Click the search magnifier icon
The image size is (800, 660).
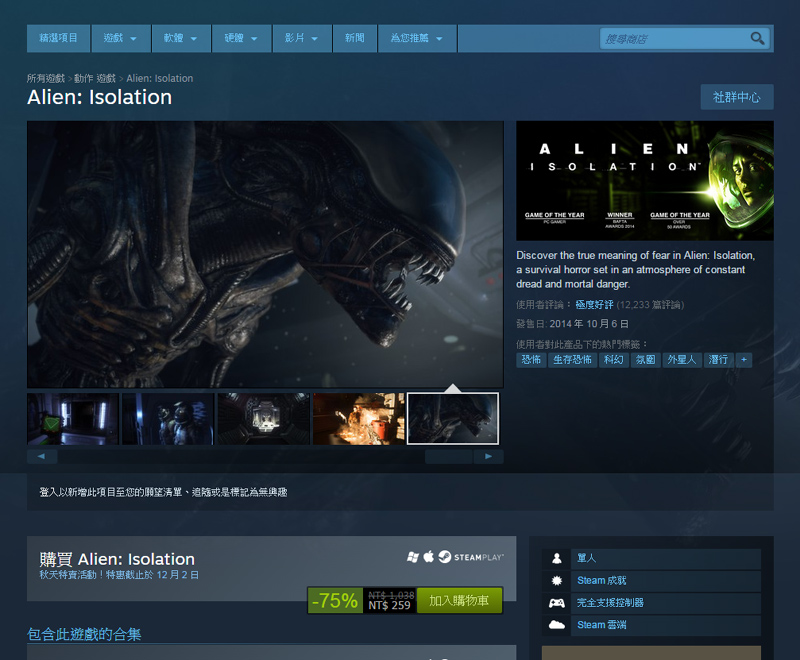(758, 39)
